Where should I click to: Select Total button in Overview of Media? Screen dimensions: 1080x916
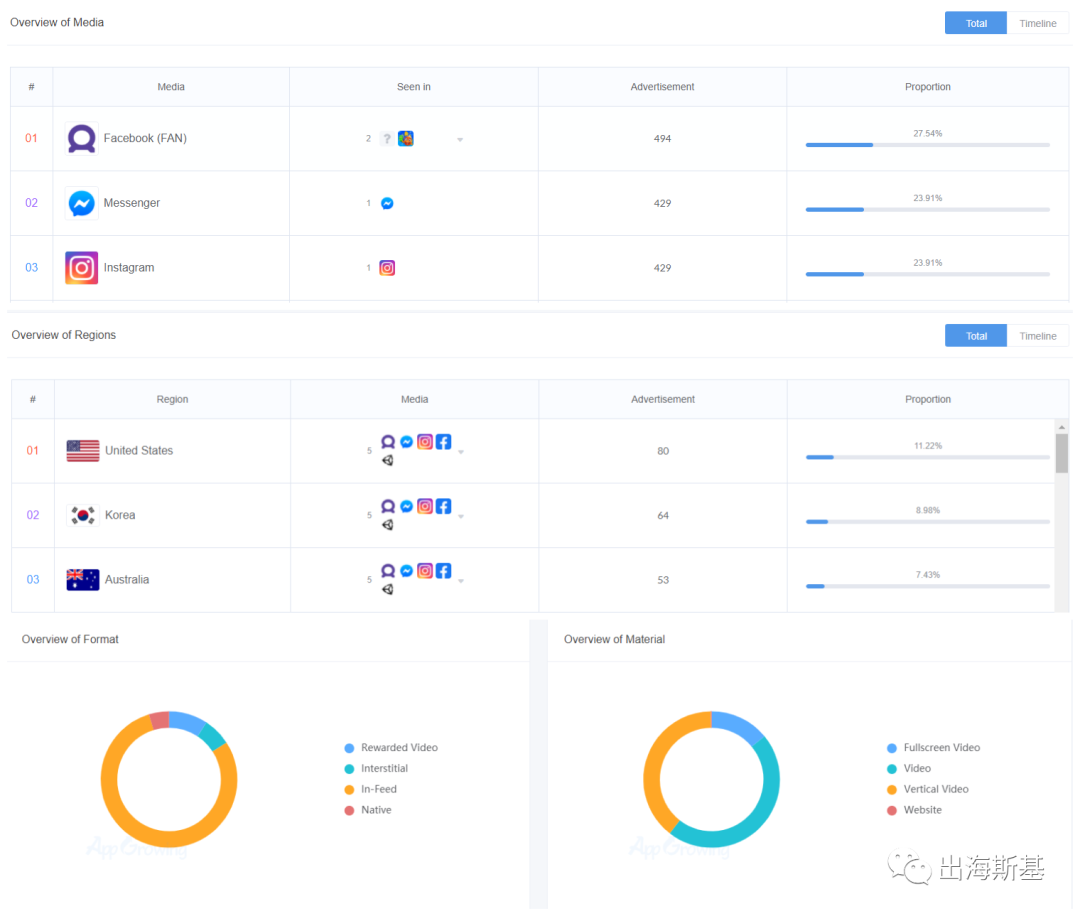click(976, 23)
